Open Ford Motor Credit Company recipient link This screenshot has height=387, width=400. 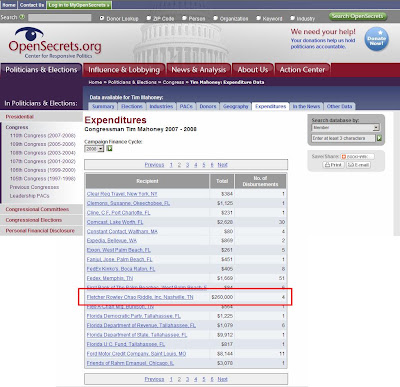tap(136, 354)
